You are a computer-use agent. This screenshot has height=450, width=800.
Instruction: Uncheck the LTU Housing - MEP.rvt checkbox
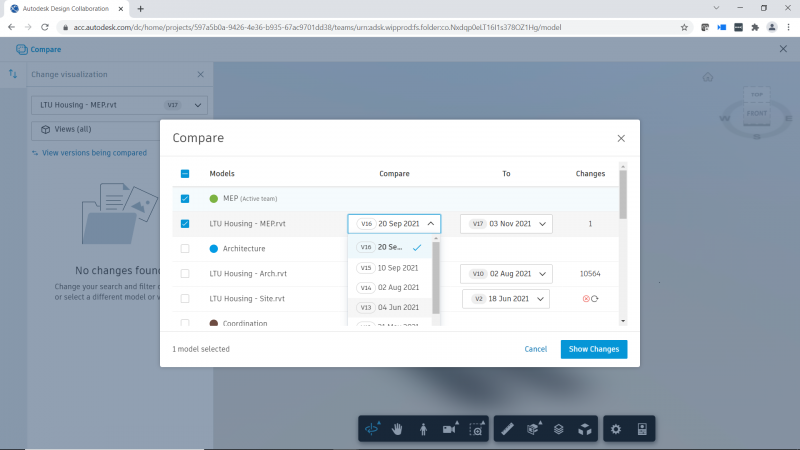click(x=185, y=224)
